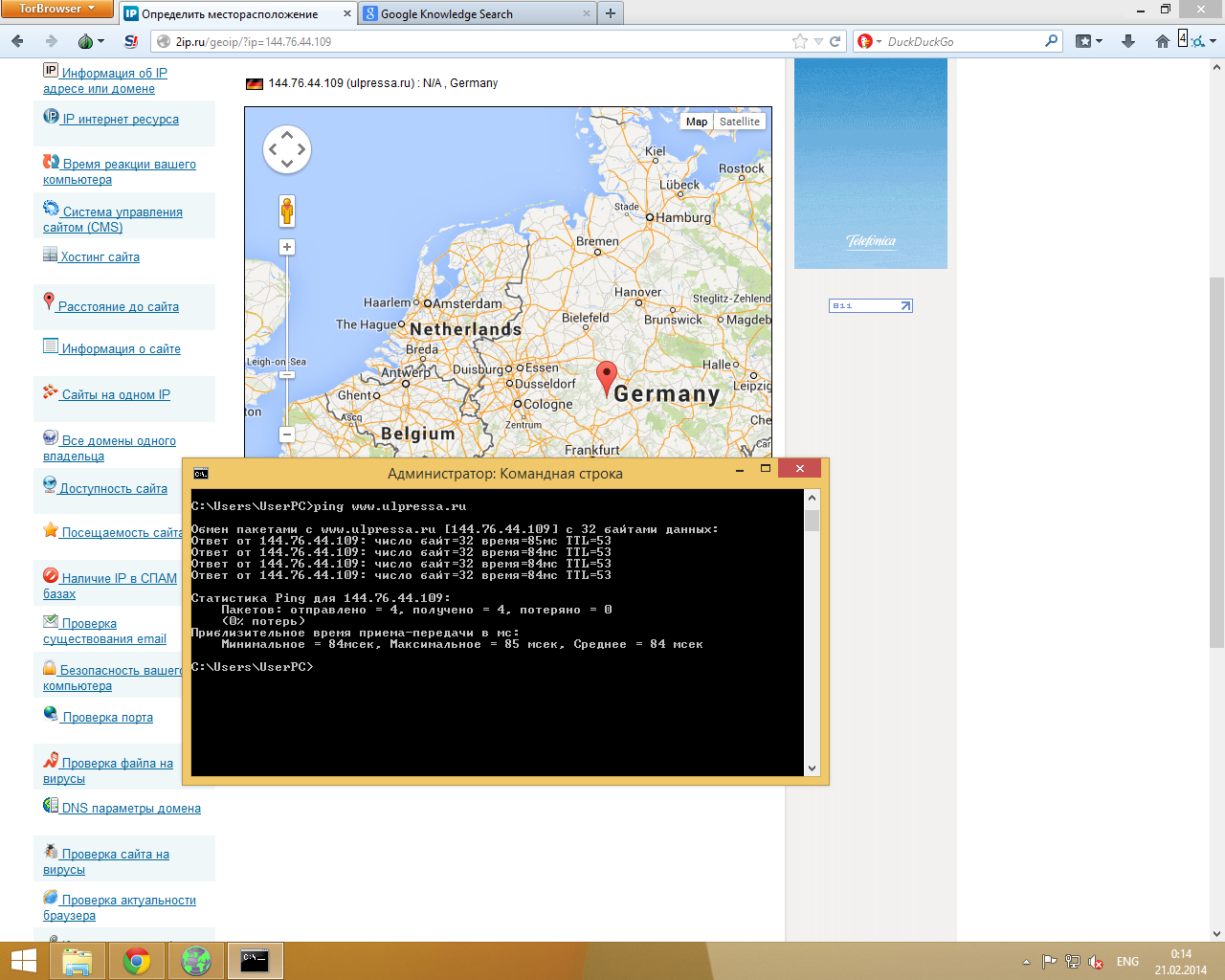Open the Все домены одного владельца link
This screenshot has width=1225, height=980.
point(109,448)
